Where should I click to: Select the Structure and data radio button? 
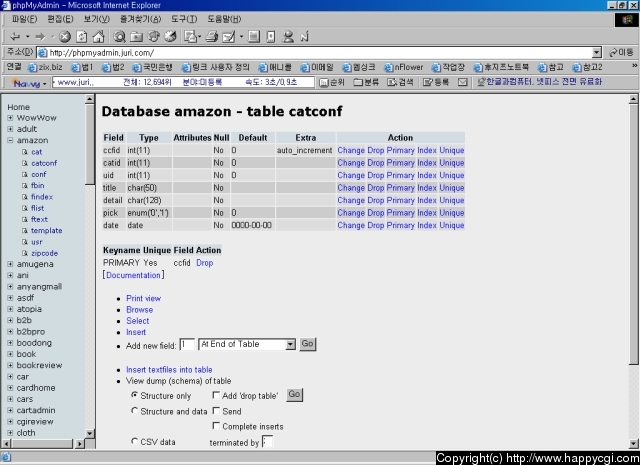point(134,411)
